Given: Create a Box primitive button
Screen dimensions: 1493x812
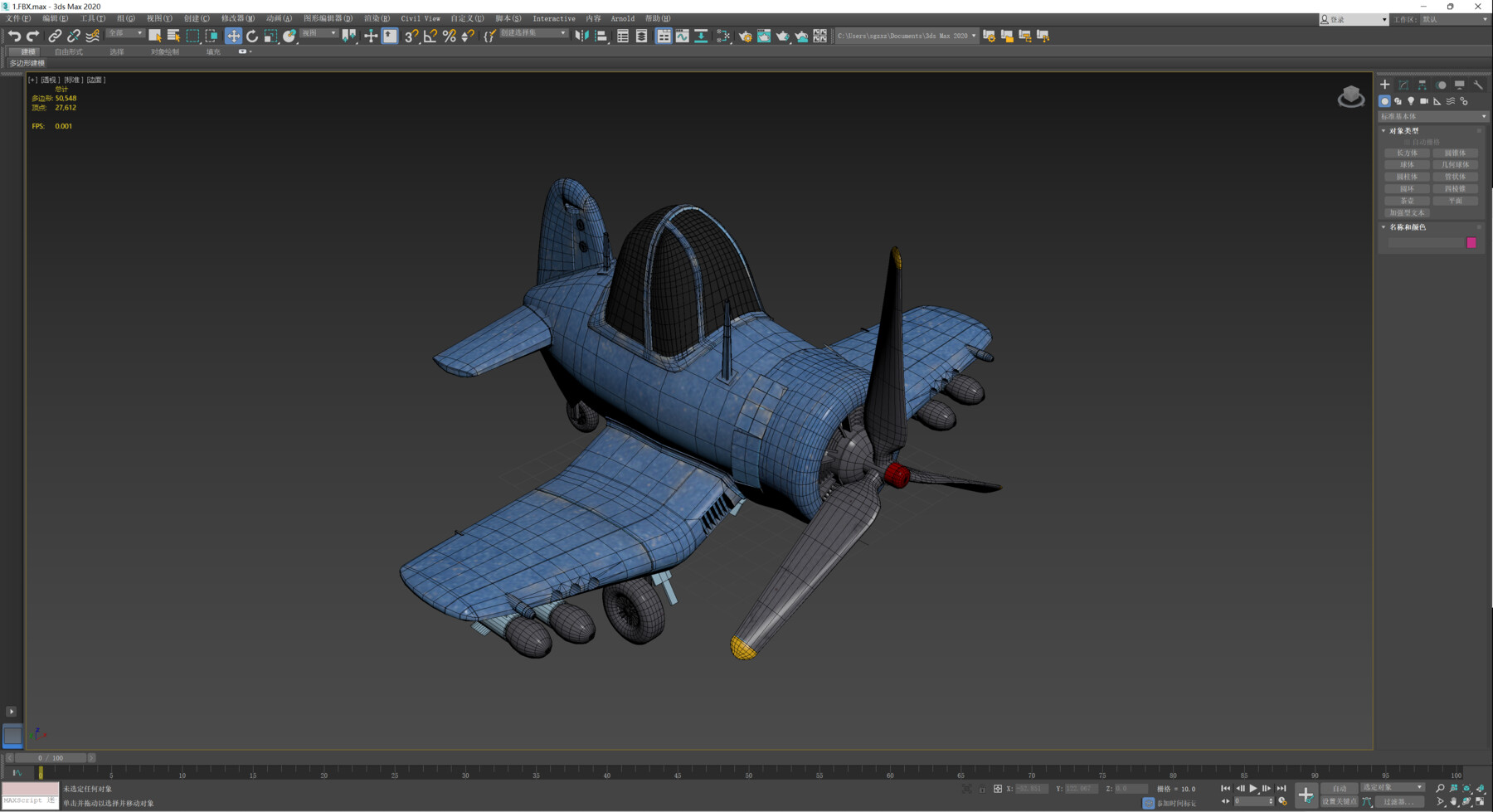Looking at the screenshot, I should pyautogui.click(x=1407, y=153).
